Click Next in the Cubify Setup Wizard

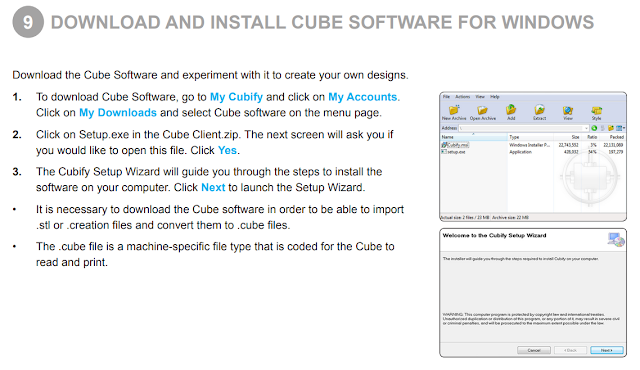point(607,350)
